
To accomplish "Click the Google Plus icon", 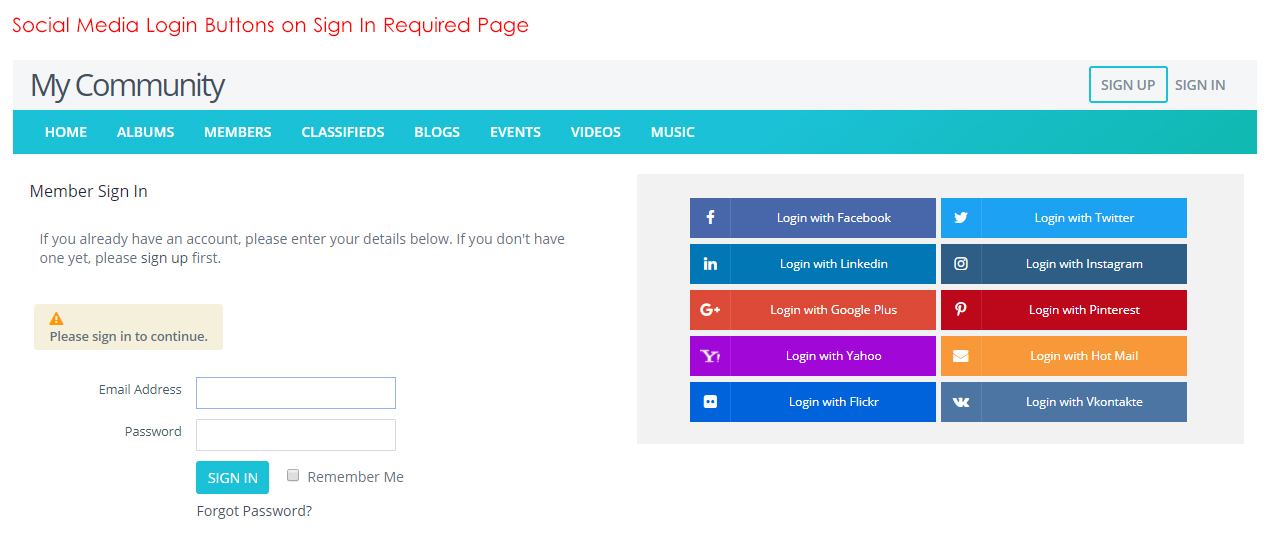I will coord(710,310).
